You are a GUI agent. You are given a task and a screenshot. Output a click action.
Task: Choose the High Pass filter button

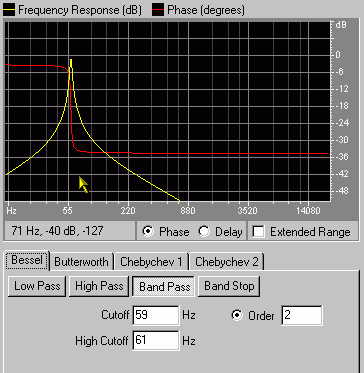(99, 286)
